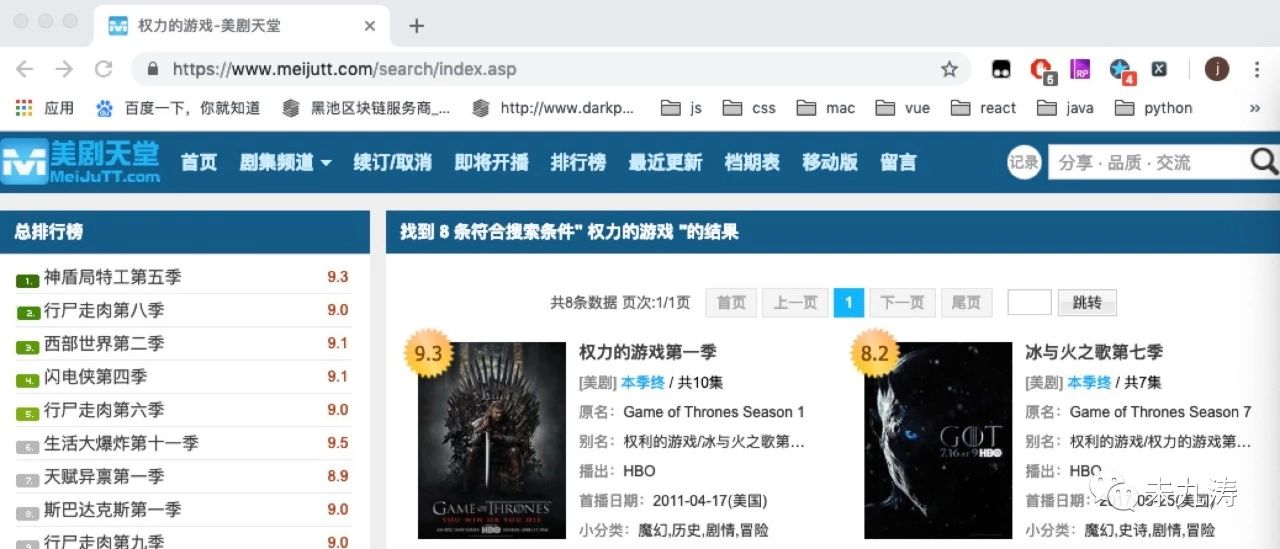Open ranking item 生活大爆炸第十一季
Screen dimensions: 1280x549
click(121, 443)
